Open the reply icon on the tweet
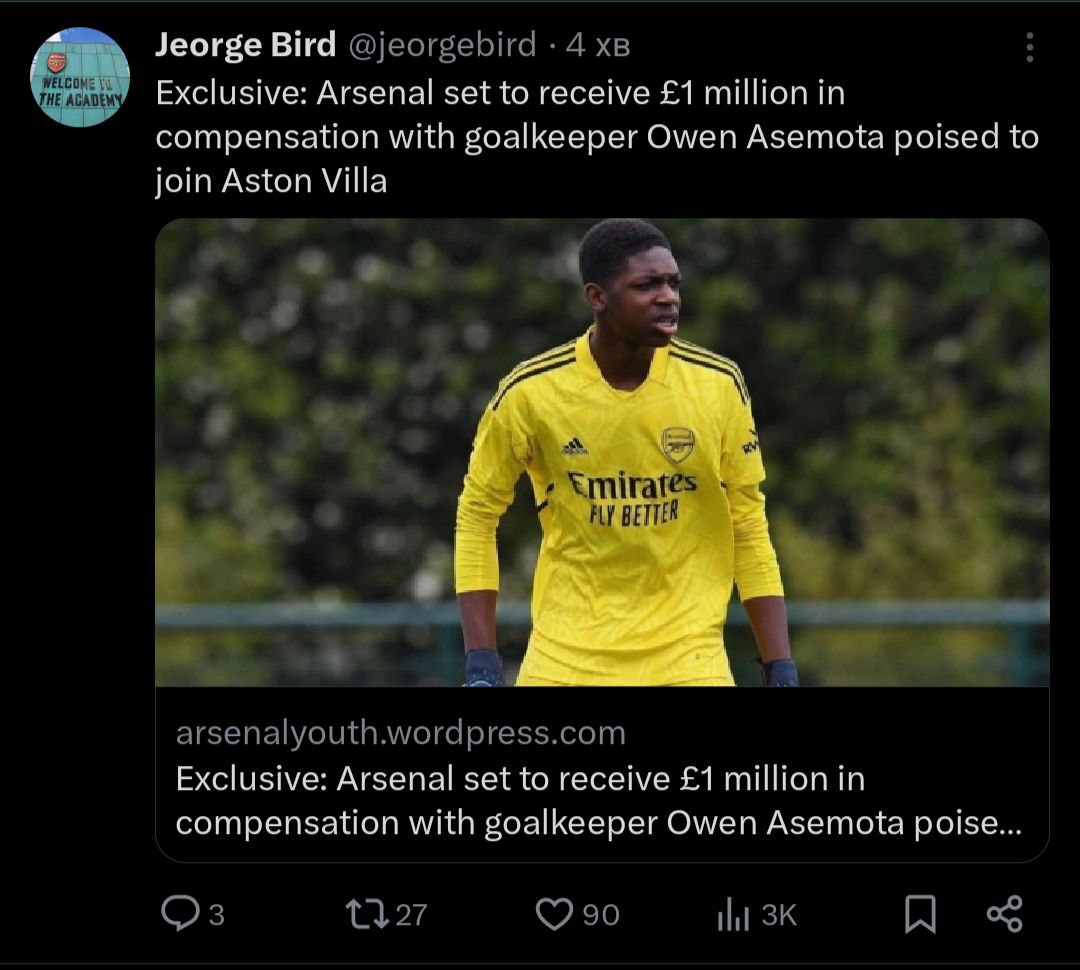 click(x=179, y=913)
